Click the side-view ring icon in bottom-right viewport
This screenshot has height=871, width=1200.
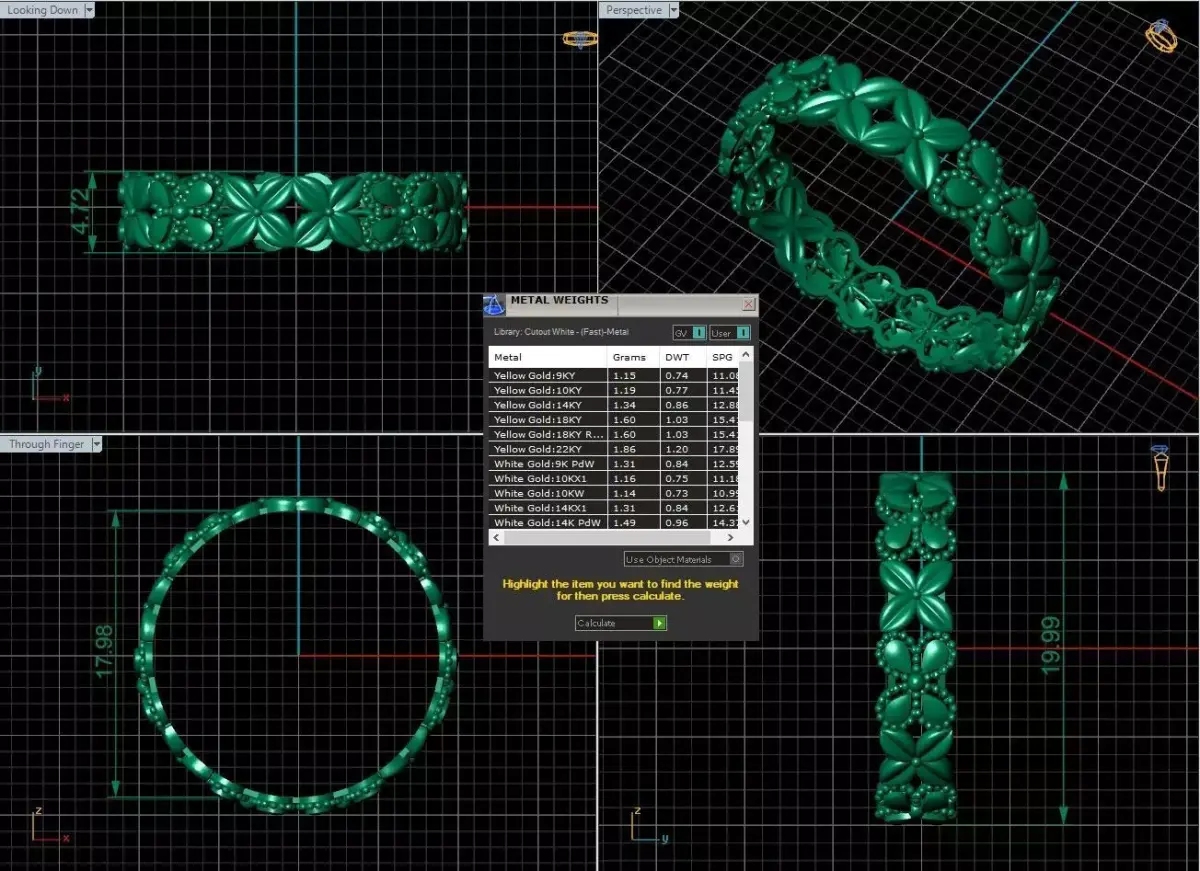(x=1160, y=467)
